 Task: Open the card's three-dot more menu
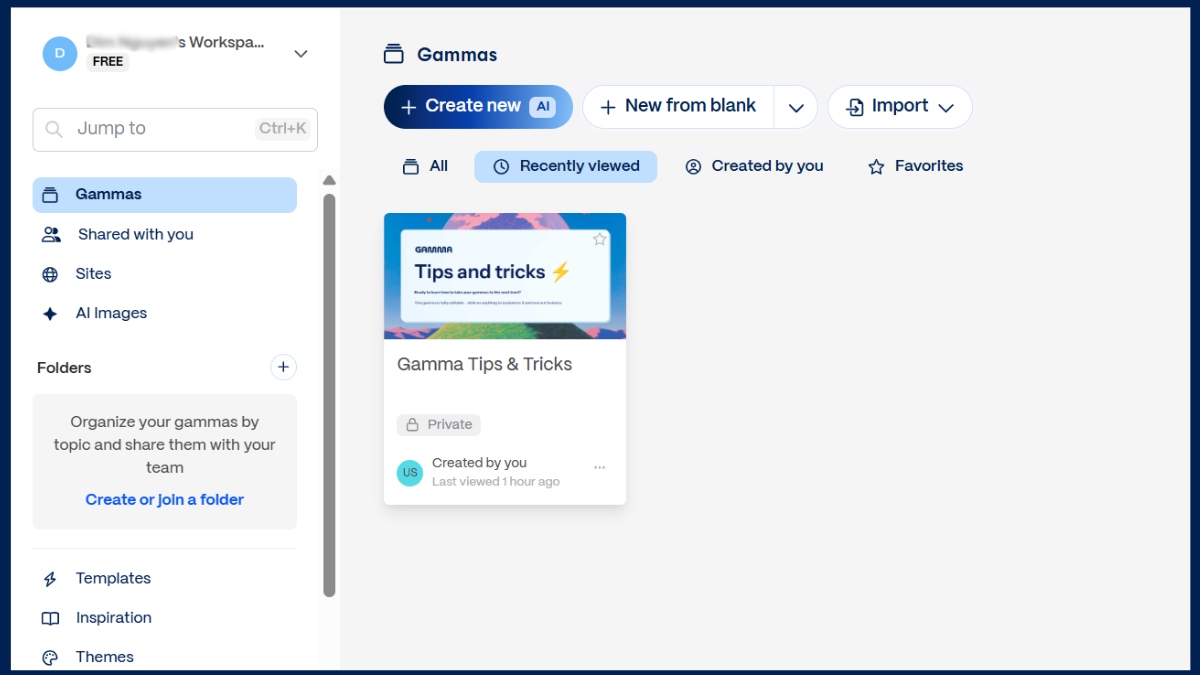(600, 467)
